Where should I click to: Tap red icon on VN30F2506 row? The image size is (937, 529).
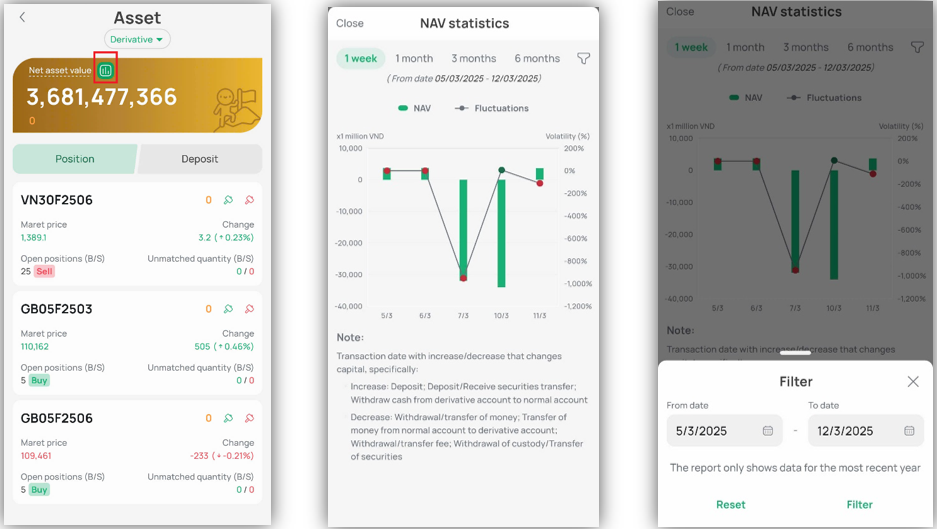(249, 200)
